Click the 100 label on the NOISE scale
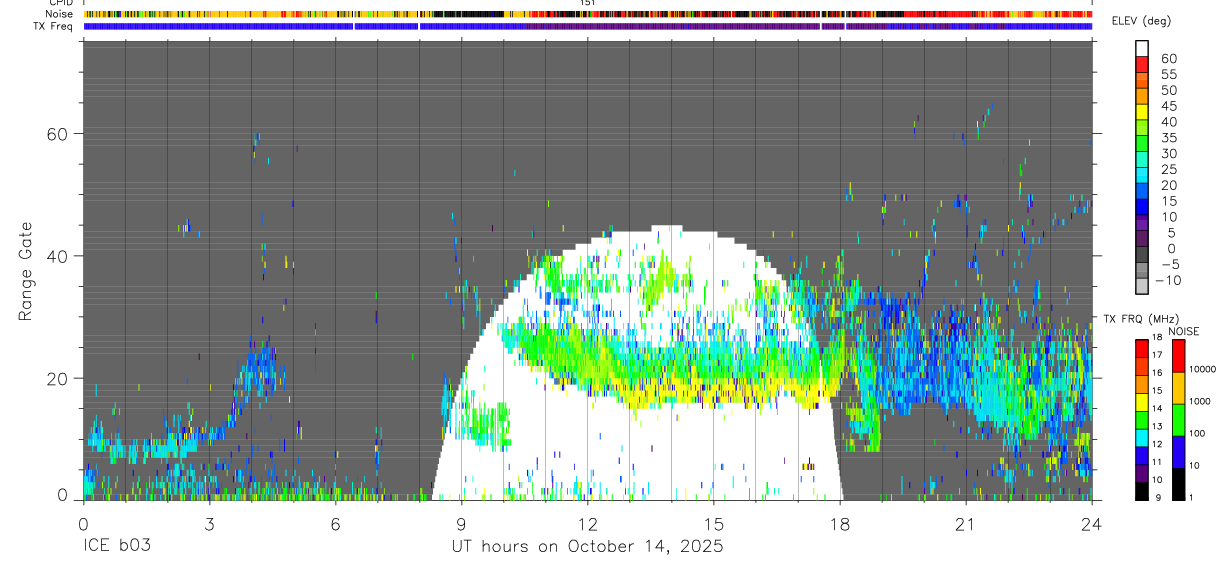The image size is (1228, 567). pos(1196,433)
